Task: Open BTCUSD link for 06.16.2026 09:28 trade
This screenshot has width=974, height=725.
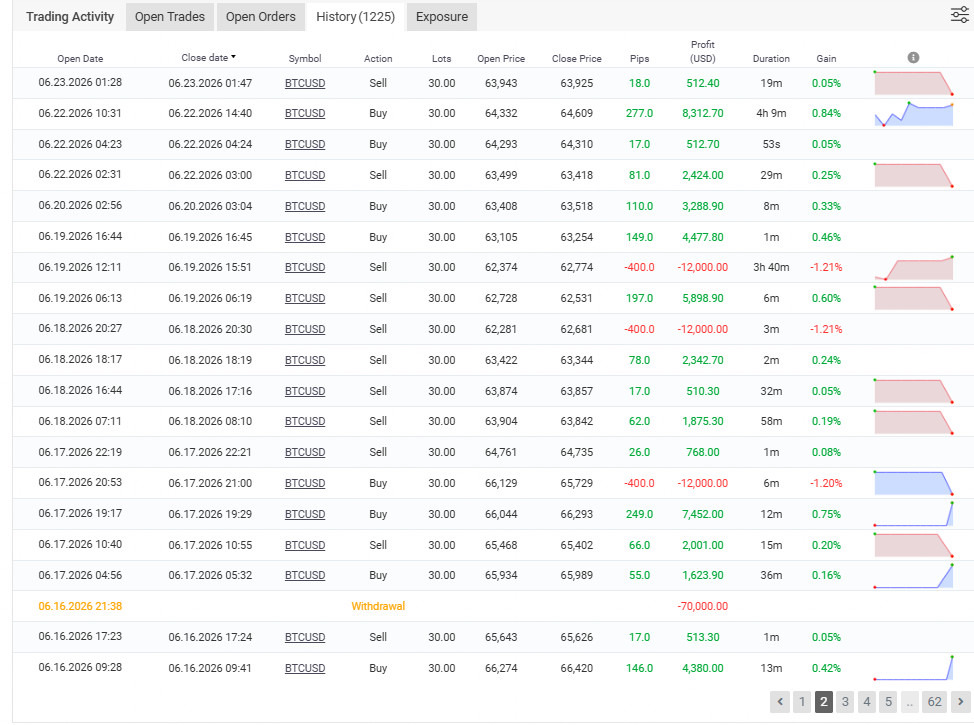Action: point(305,668)
